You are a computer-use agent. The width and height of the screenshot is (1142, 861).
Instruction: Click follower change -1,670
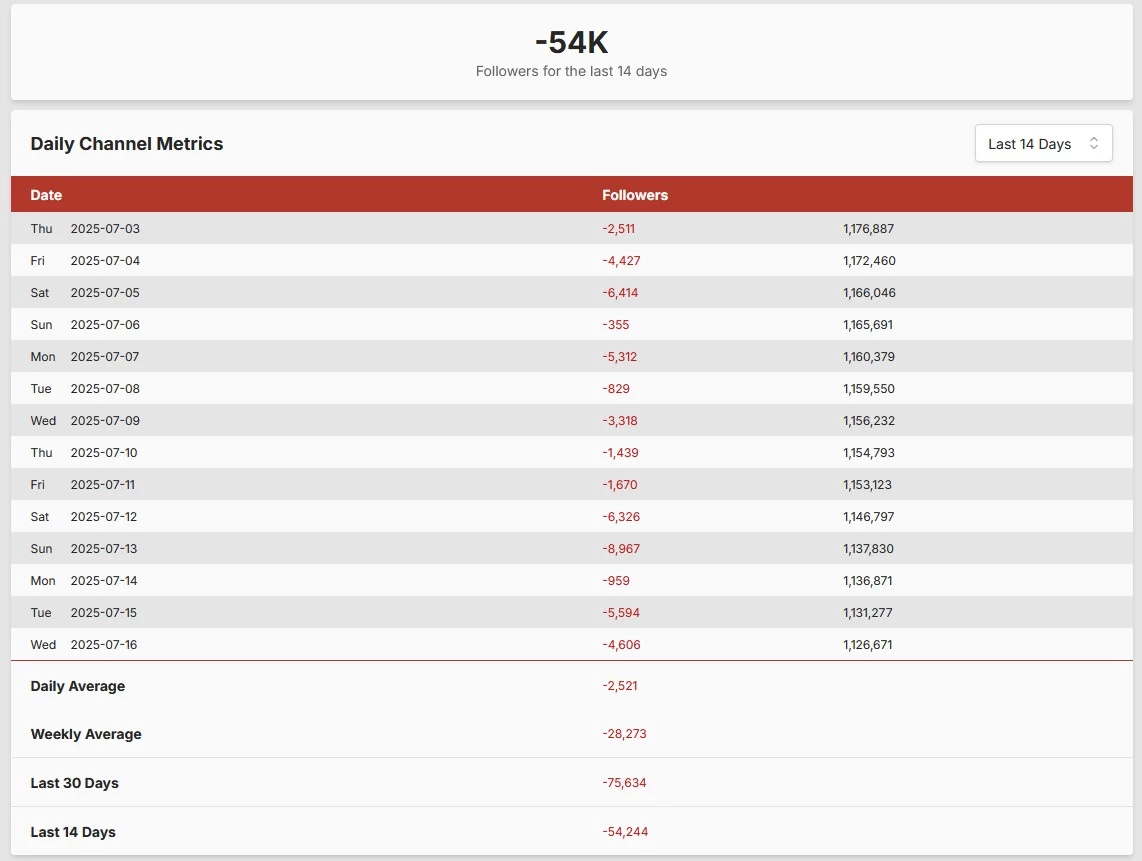[x=620, y=485]
